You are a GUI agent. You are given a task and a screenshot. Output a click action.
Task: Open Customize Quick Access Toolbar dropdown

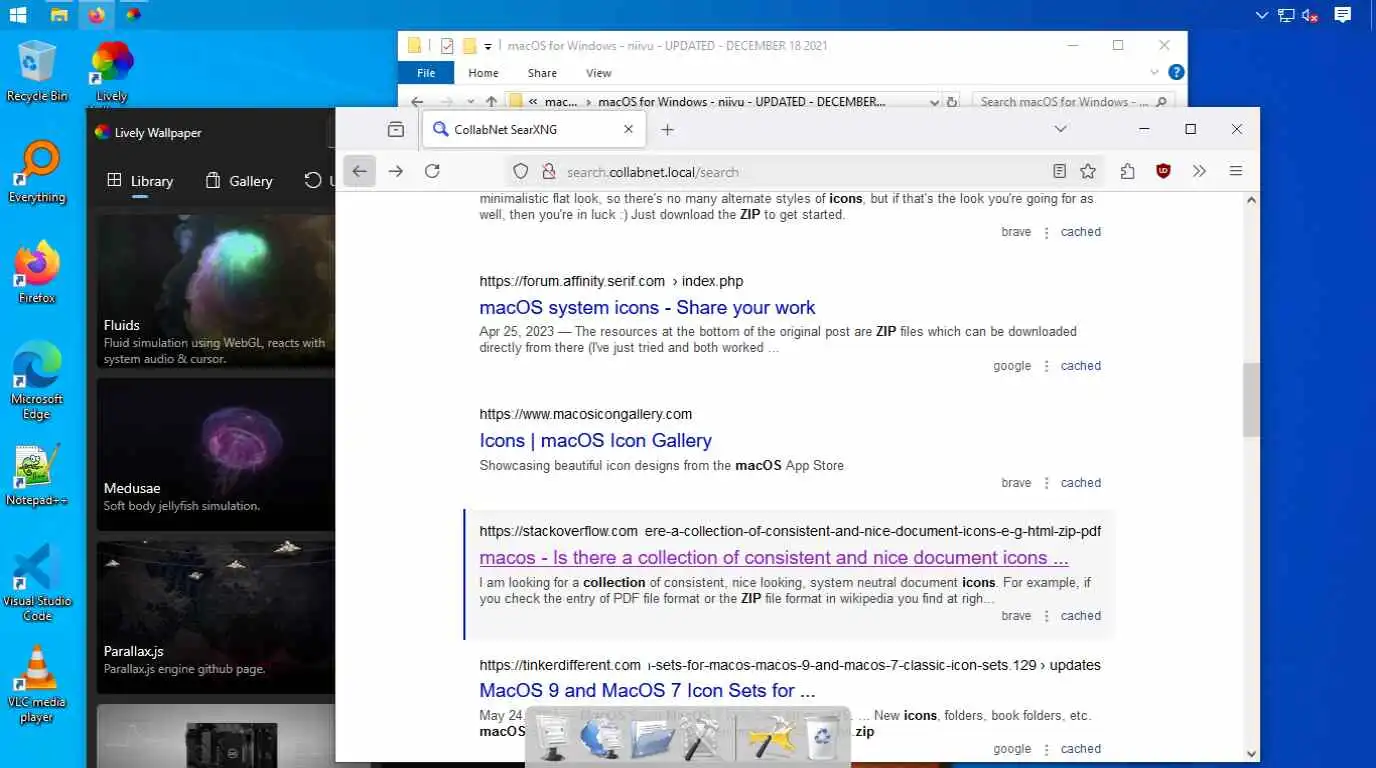(x=488, y=46)
